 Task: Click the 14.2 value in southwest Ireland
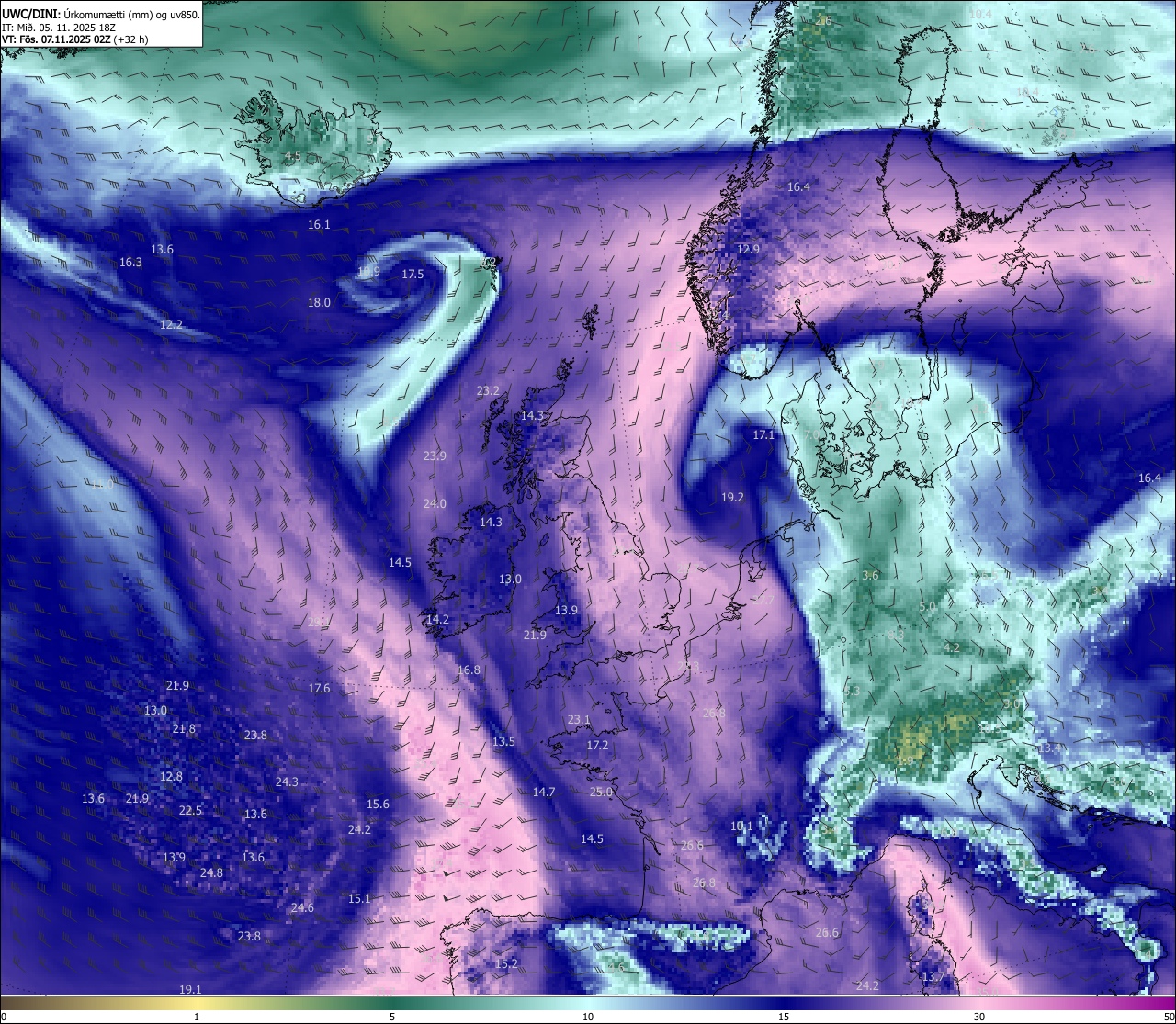(437, 619)
